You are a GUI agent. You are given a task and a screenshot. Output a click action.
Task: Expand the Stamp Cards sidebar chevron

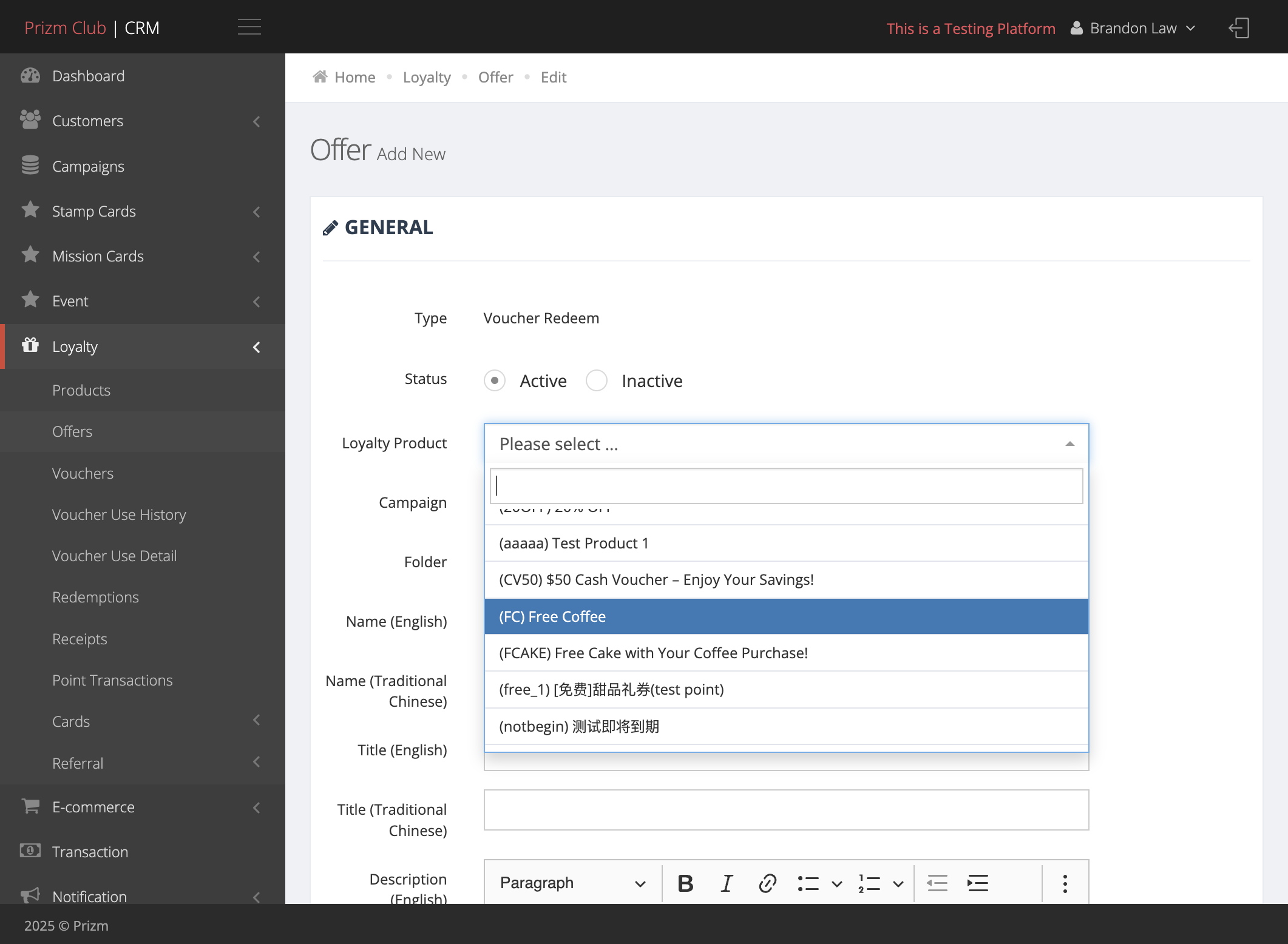[257, 212]
